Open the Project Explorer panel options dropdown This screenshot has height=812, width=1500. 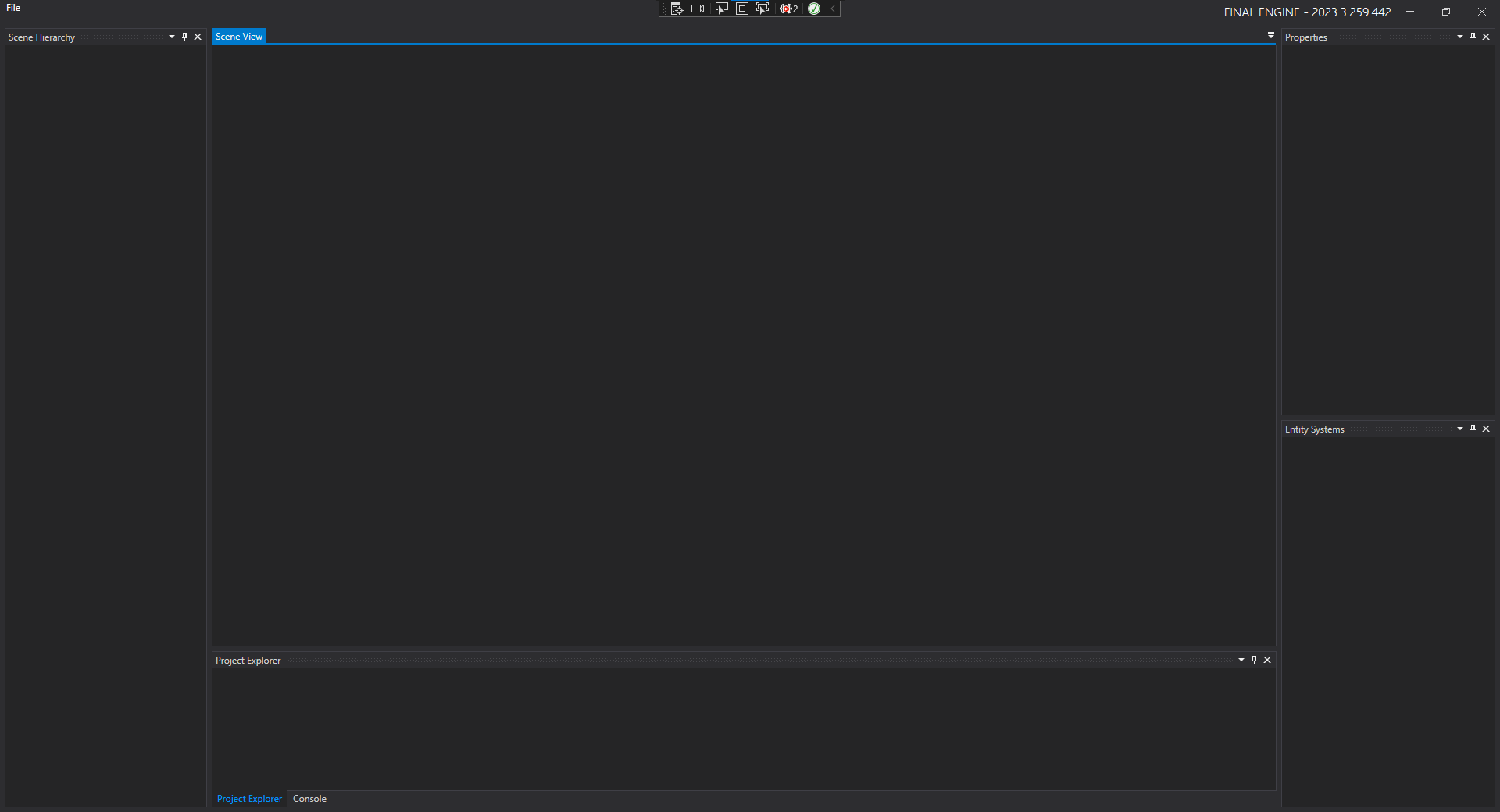tap(1241, 660)
